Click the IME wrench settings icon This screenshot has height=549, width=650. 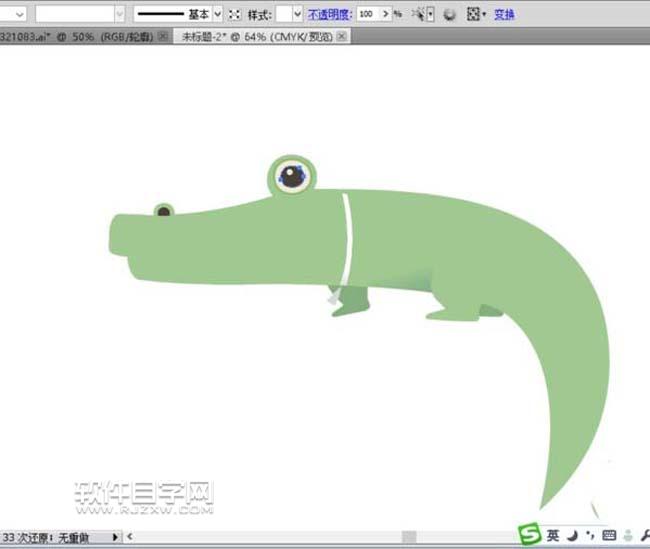644,536
